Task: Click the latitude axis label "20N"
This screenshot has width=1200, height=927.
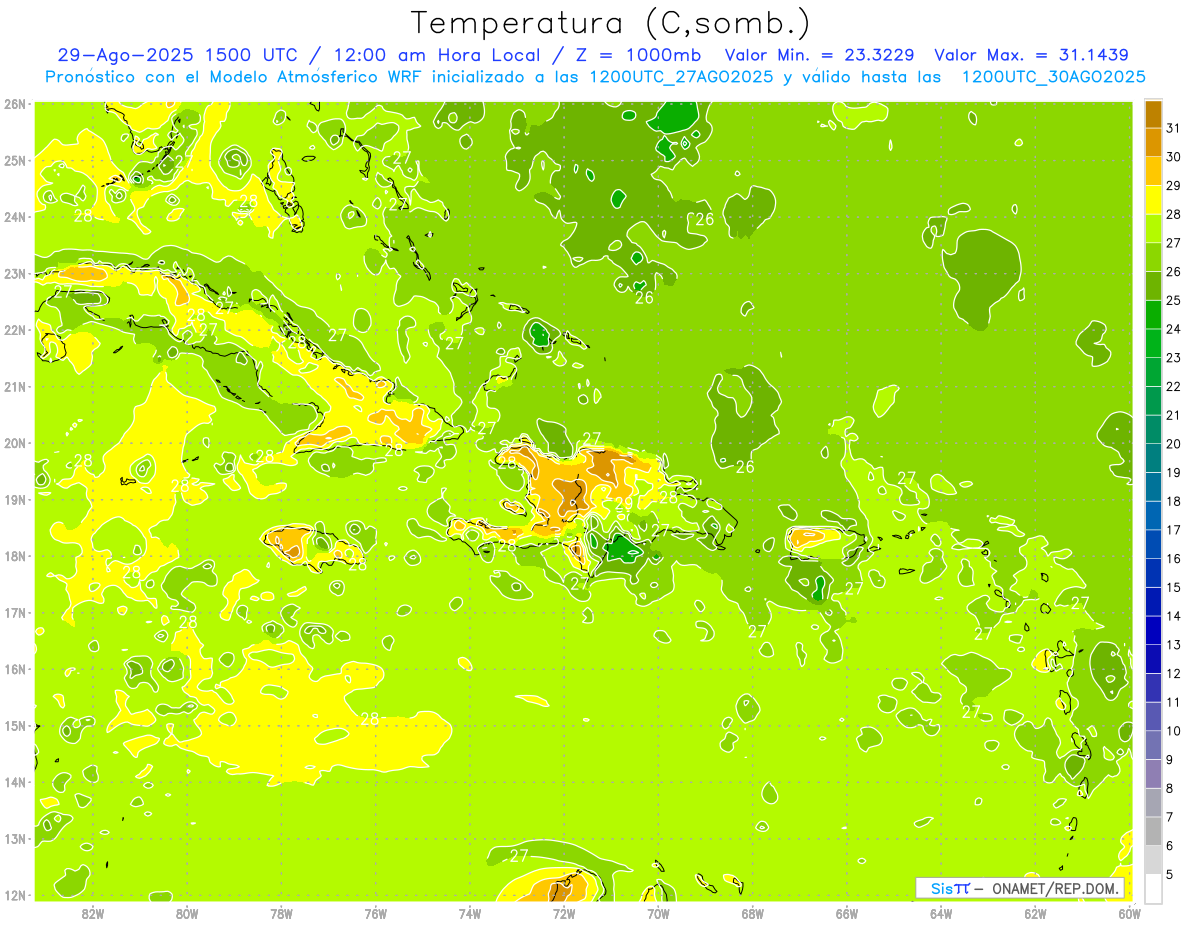Action: click(x=15, y=443)
